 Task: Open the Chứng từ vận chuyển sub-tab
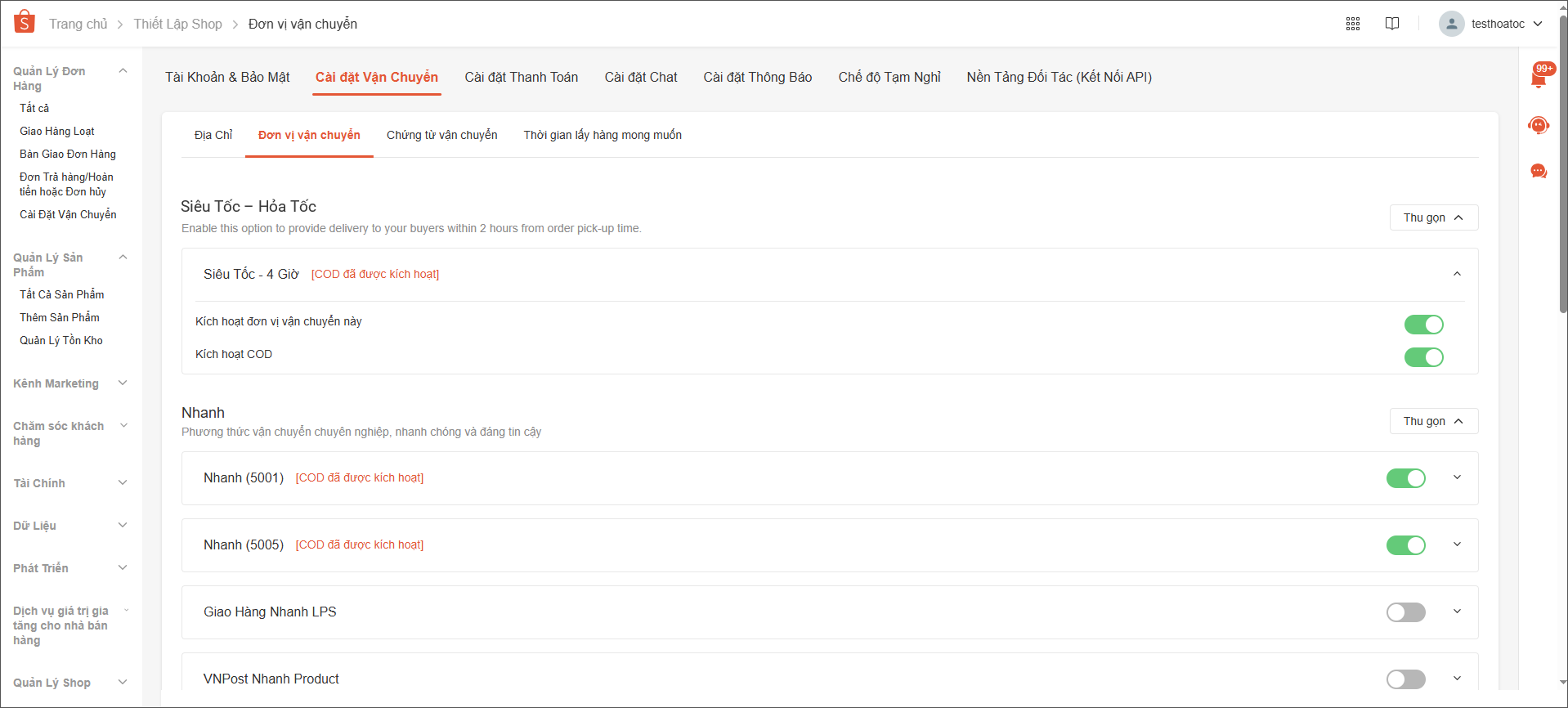coord(441,135)
